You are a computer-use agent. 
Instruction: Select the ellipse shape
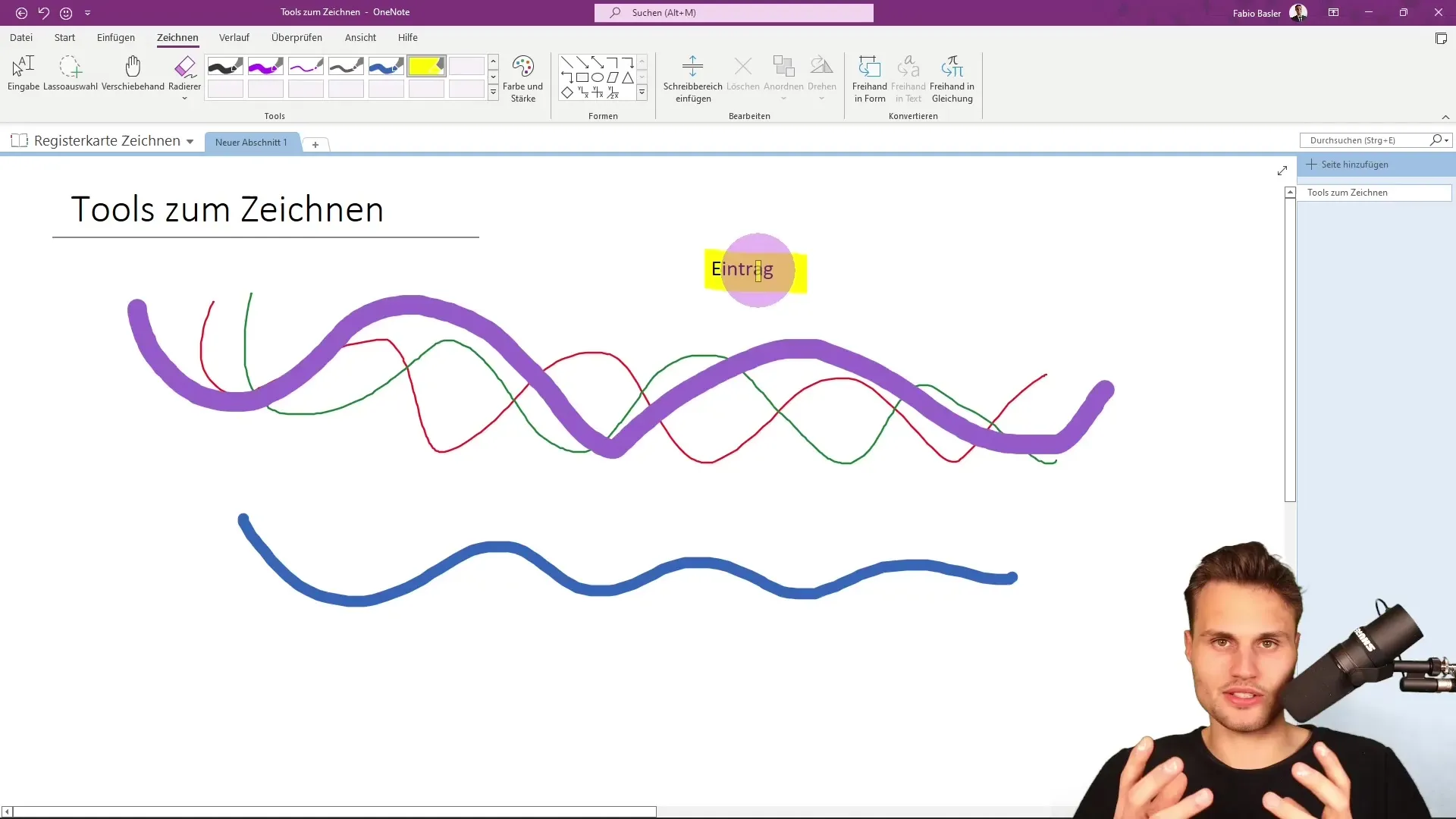click(x=598, y=77)
